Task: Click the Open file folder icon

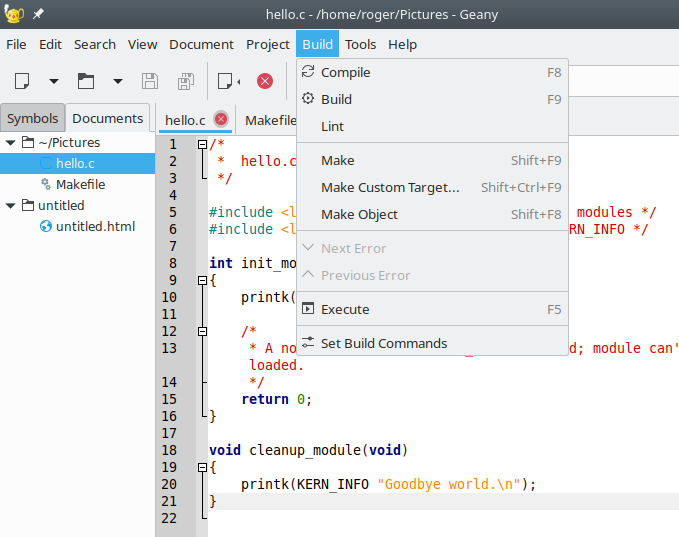Action: click(86, 81)
